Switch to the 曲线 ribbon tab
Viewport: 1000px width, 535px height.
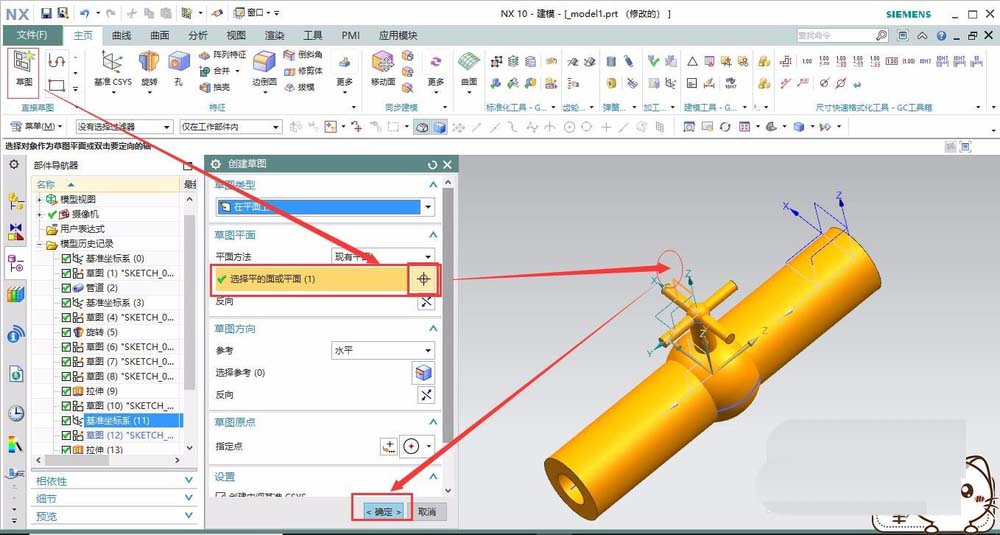pyautogui.click(x=121, y=36)
